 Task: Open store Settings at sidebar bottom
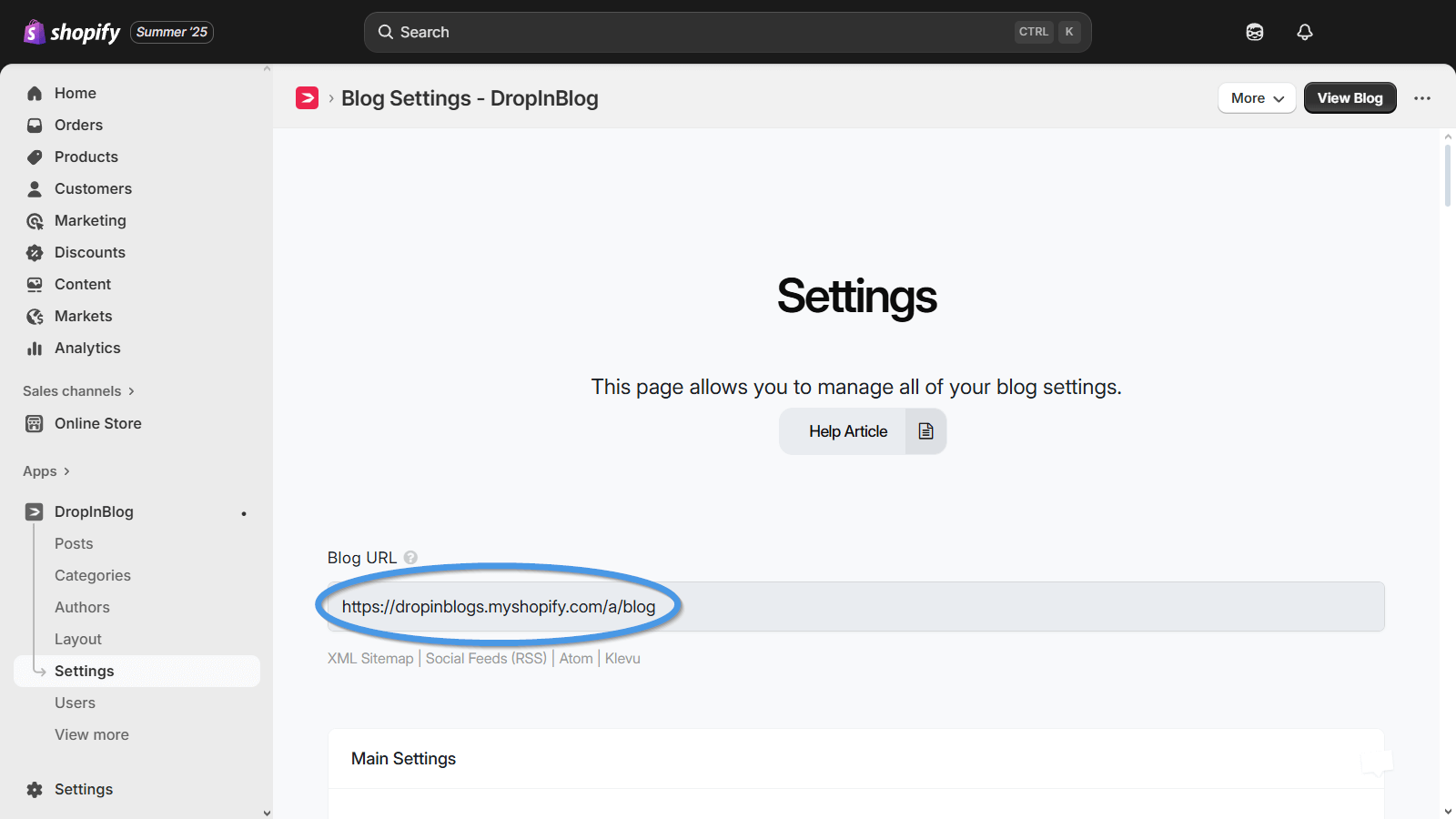[84, 789]
